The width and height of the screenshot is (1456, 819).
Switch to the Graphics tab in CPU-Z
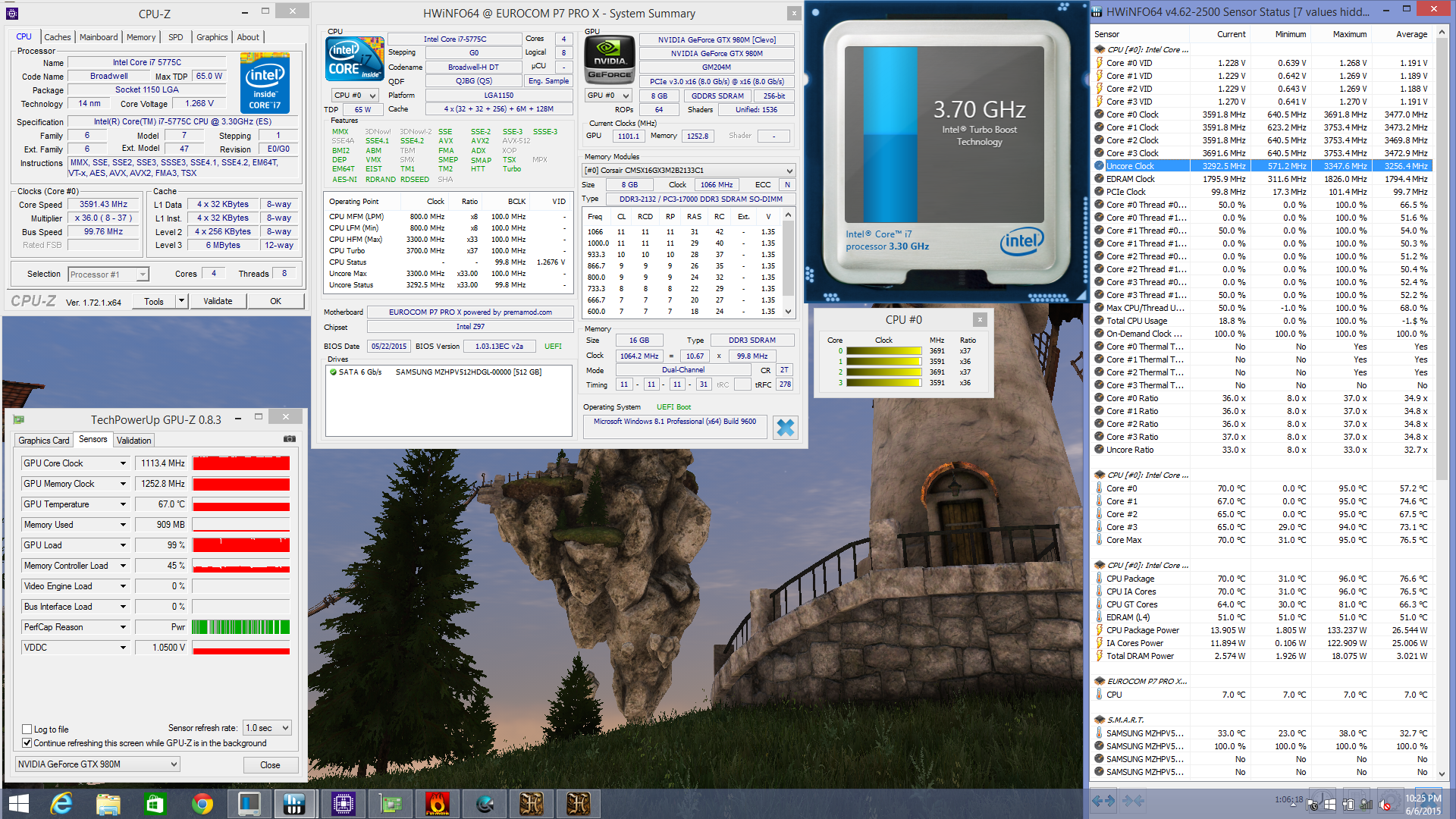click(212, 37)
